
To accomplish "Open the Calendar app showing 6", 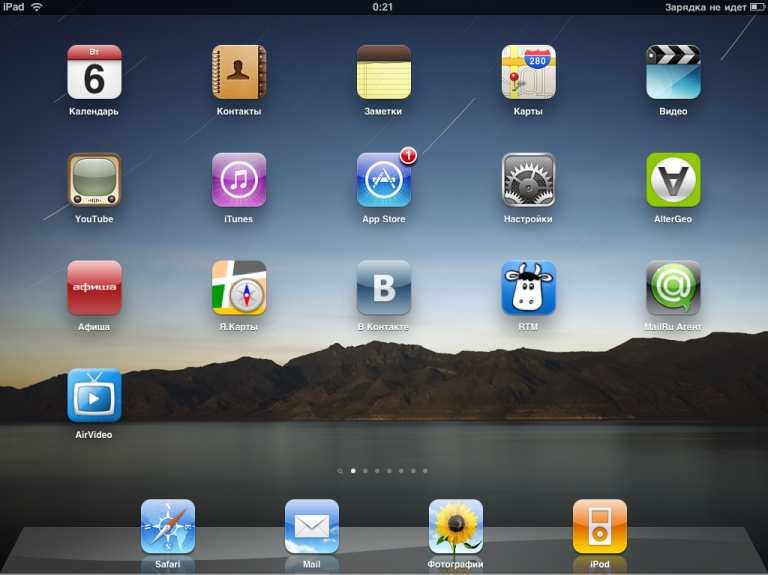I will [94, 72].
